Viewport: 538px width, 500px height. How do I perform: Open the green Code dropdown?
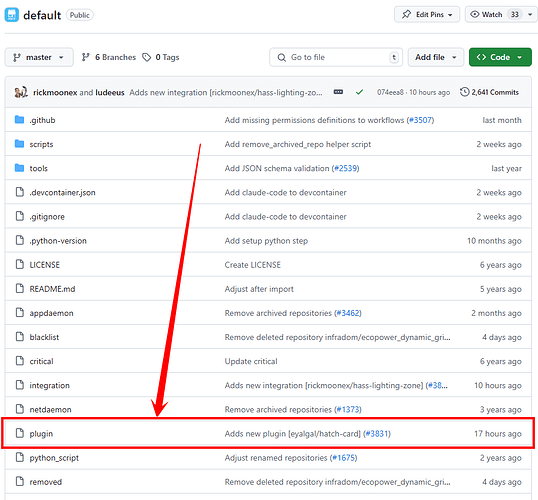click(500, 57)
